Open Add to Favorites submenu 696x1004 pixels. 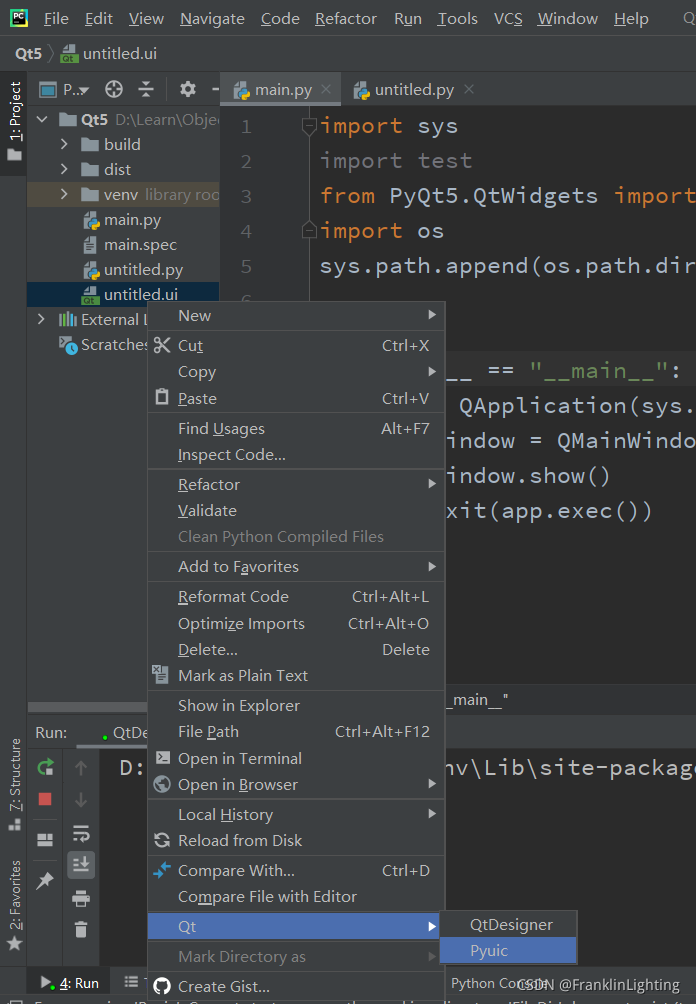[x=296, y=567]
